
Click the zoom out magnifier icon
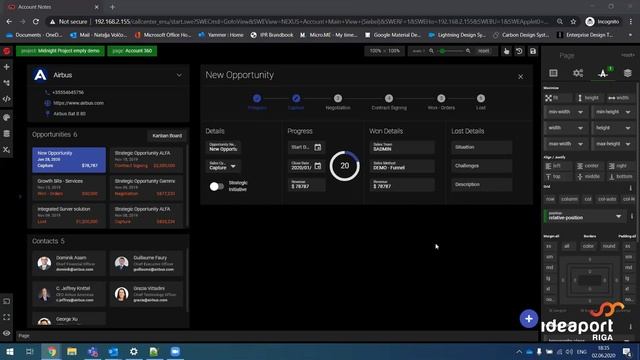point(431,51)
